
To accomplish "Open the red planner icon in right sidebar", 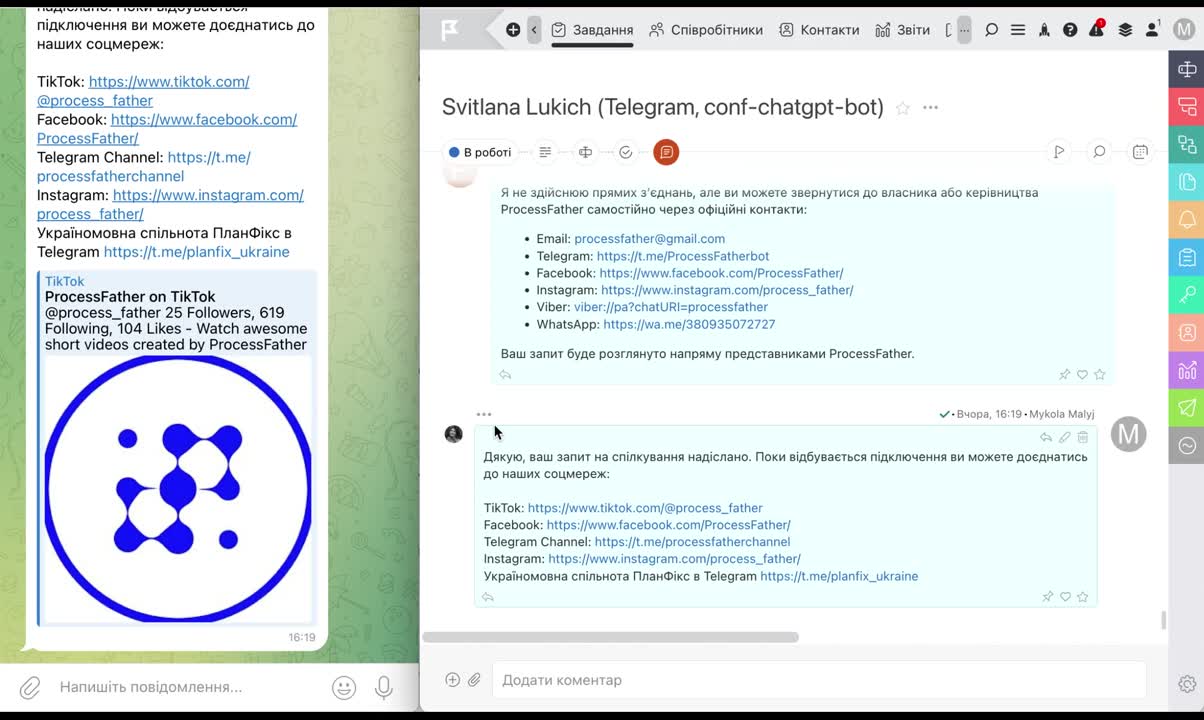I will tap(1187, 107).
